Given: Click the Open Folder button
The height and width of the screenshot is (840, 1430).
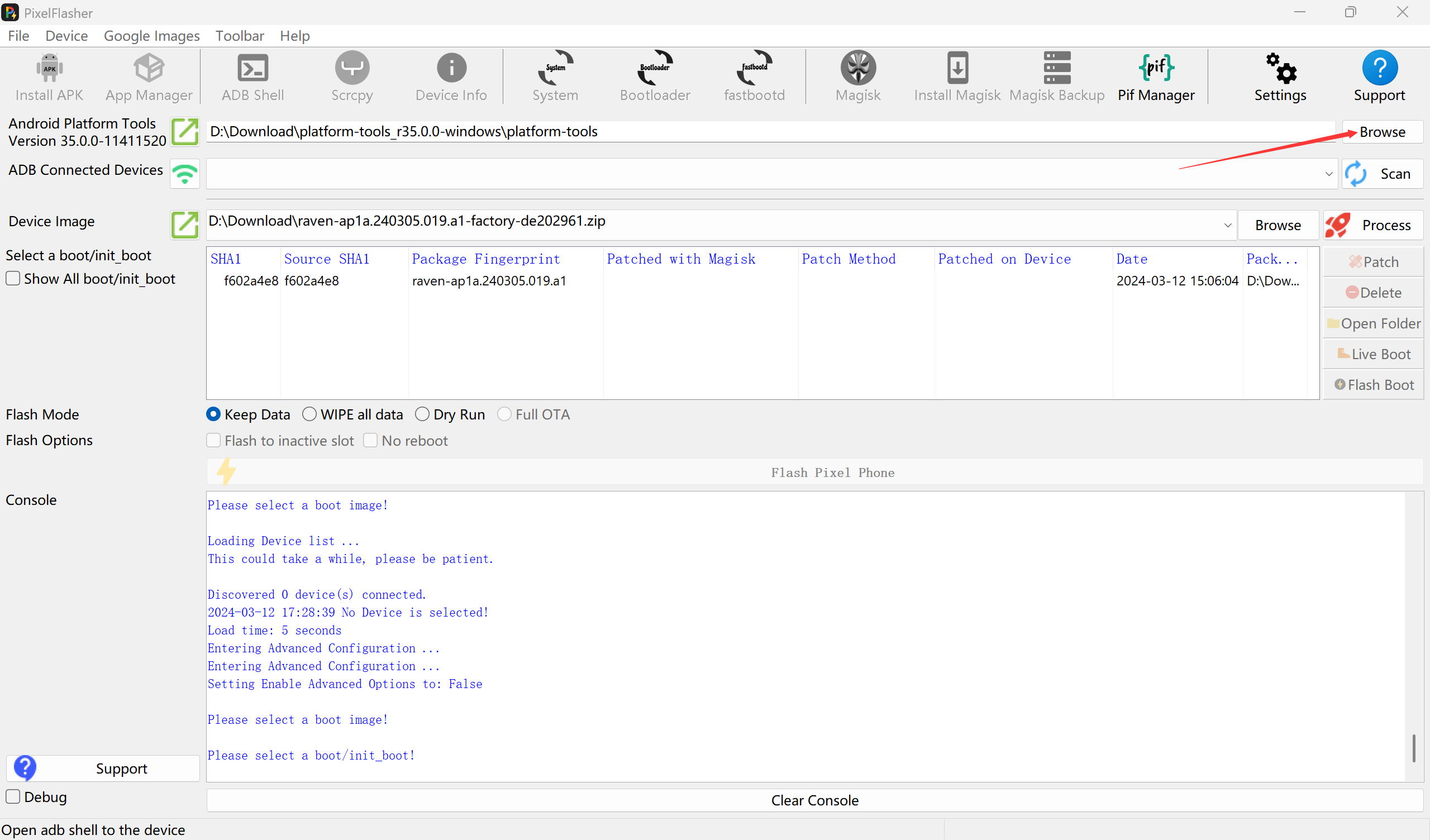Looking at the screenshot, I should (1373, 323).
